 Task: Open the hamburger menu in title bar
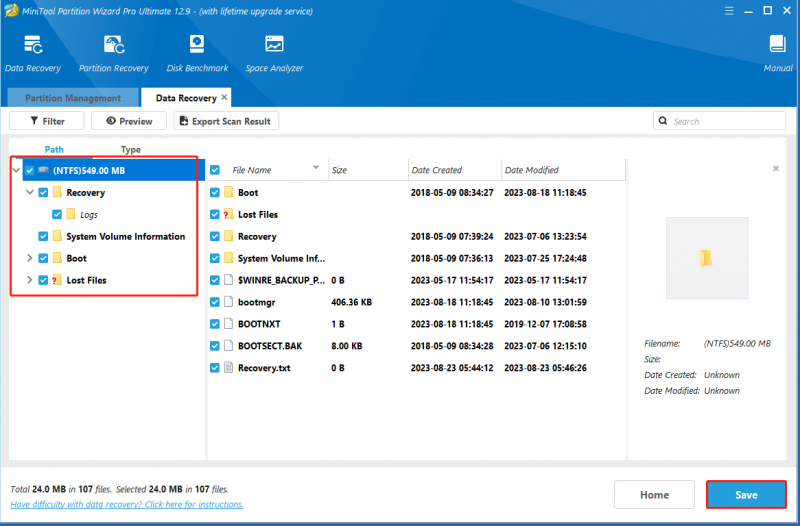(x=729, y=11)
